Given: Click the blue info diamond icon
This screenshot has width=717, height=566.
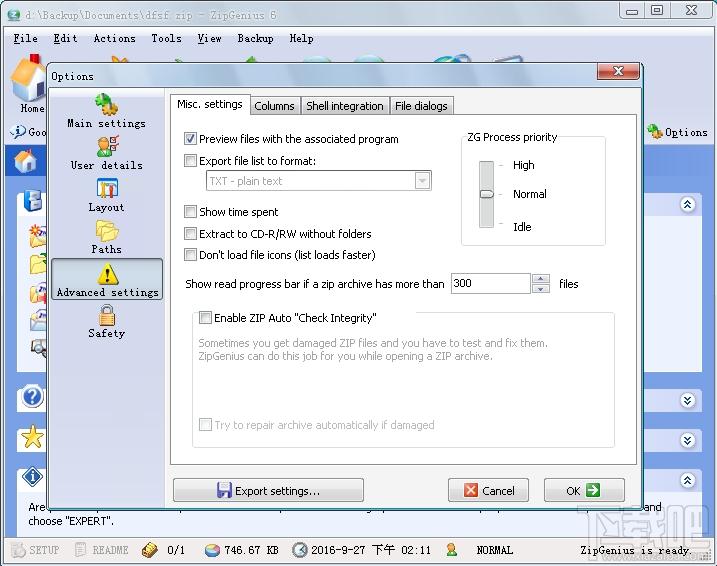Looking at the screenshot, I should pyautogui.click(x=32, y=477).
